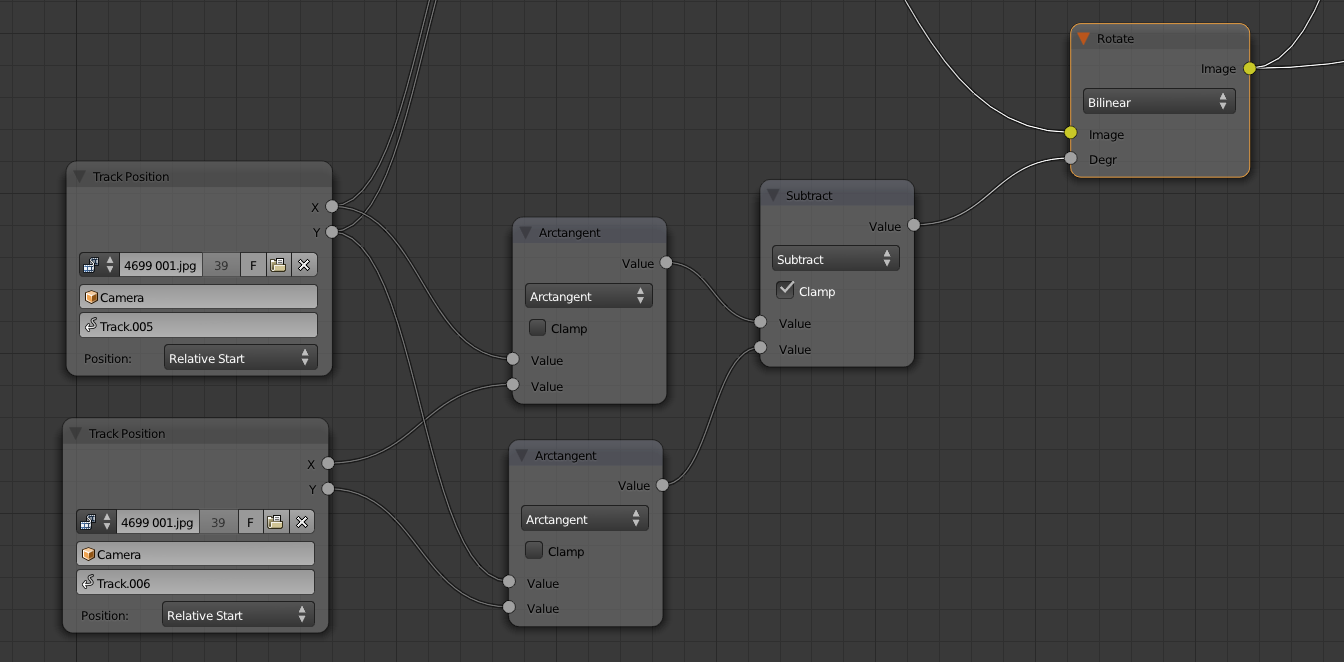Select Camera object field in Track.006 node
This screenshot has height=662, width=1344.
(195, 554)
